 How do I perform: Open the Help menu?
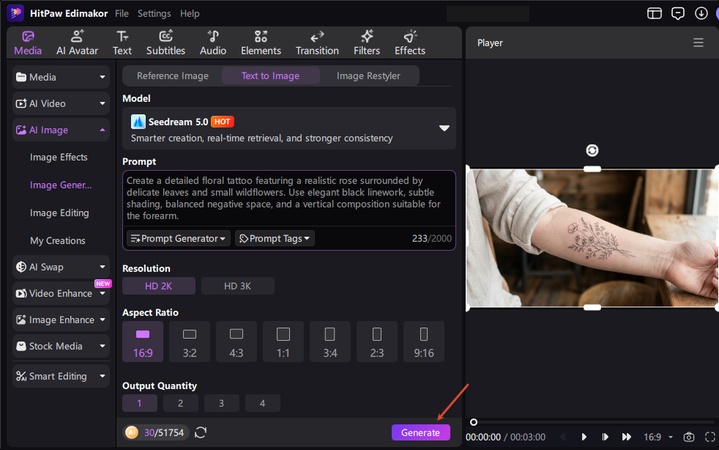point(189,13)
